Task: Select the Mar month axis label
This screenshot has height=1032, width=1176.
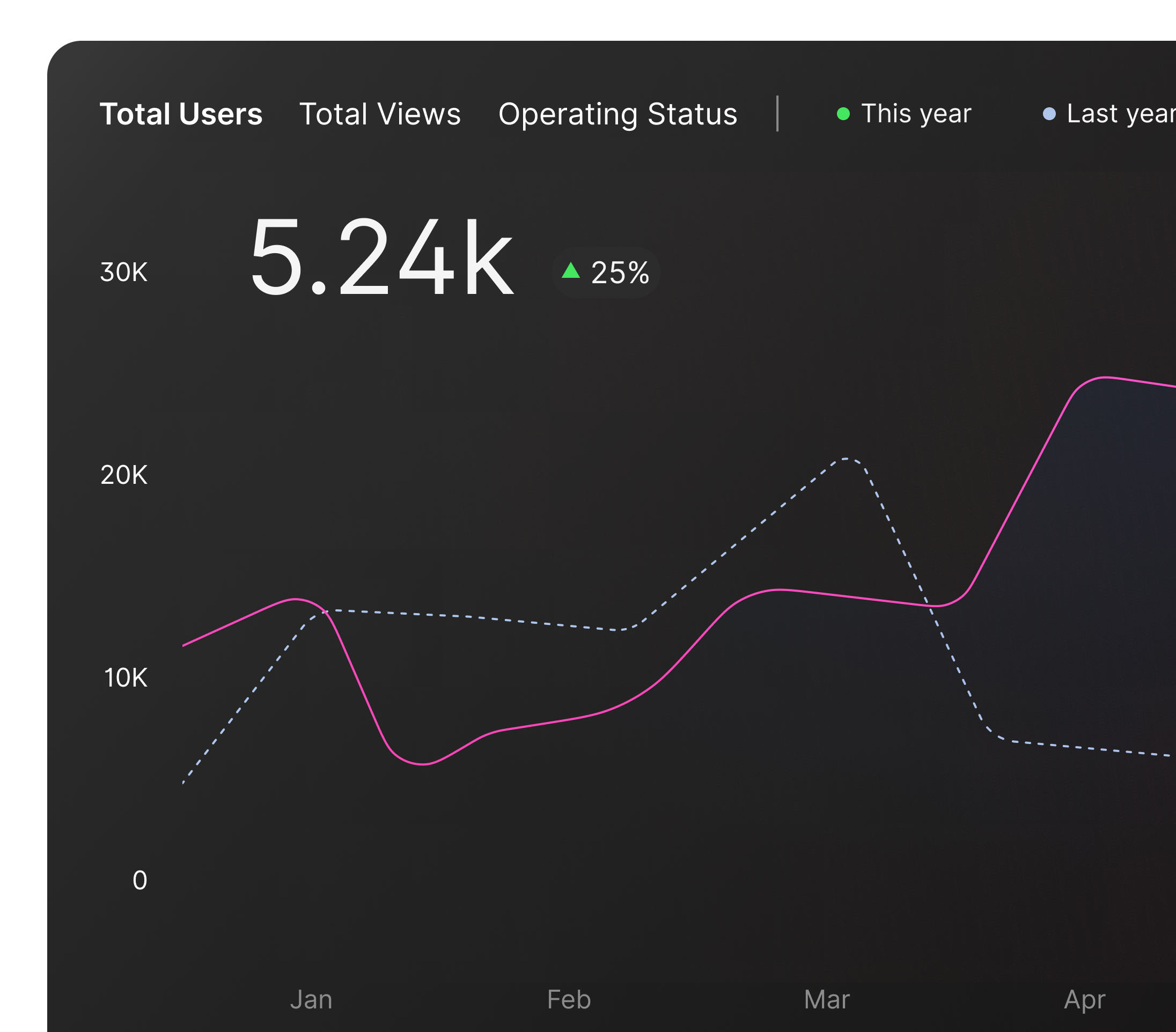Action: (826, 999)
